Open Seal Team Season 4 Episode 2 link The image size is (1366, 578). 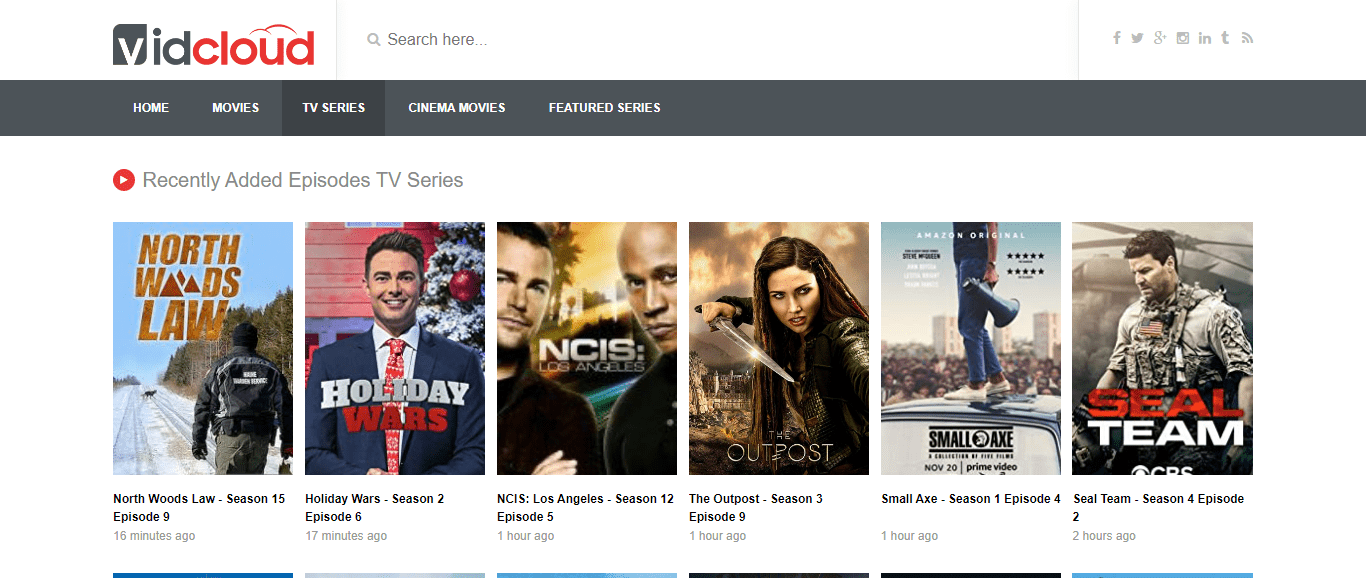click(x=1159, y=508)
